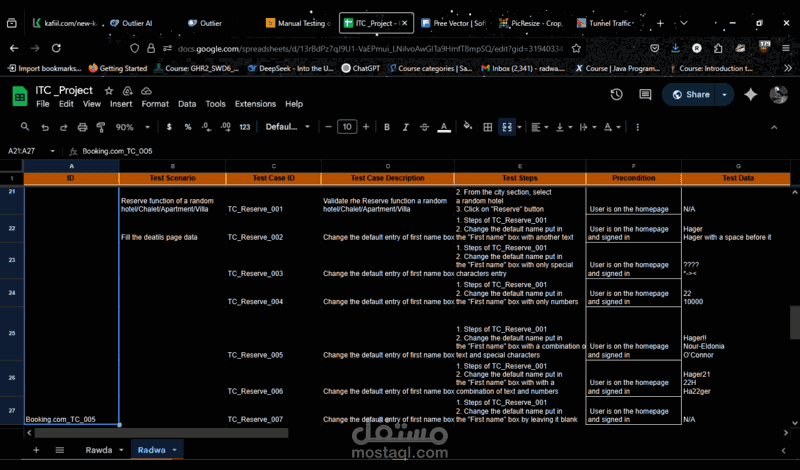This screenshot has height=470, width=800.
Task: Click the redo arrow in toolbar
Action: coord(63,127)
